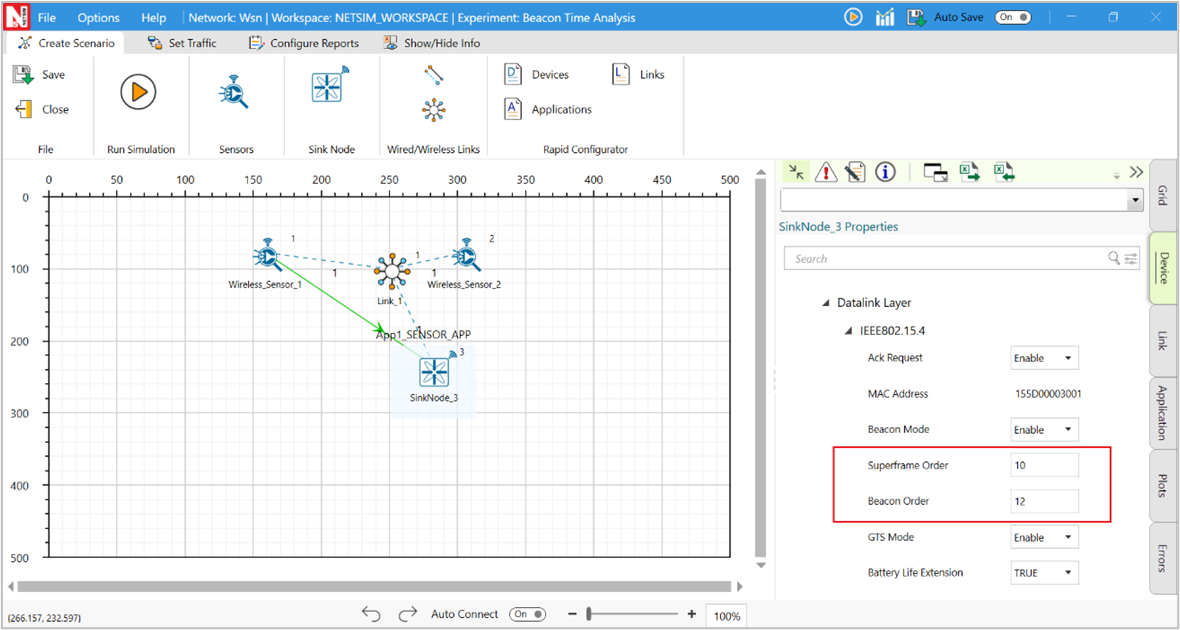This screenshot has height=630, width=1180.
Task: Click the Run Simulation play icon
Action: pyautogui.click(x=138, y=92)
